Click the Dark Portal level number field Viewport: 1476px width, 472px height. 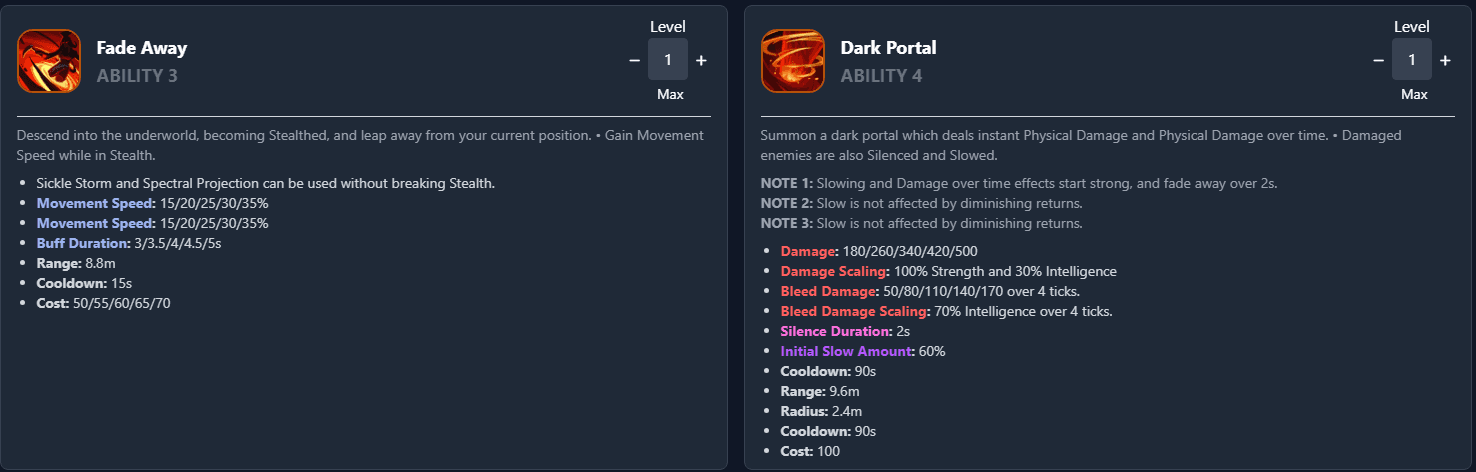pos(1412,60)
